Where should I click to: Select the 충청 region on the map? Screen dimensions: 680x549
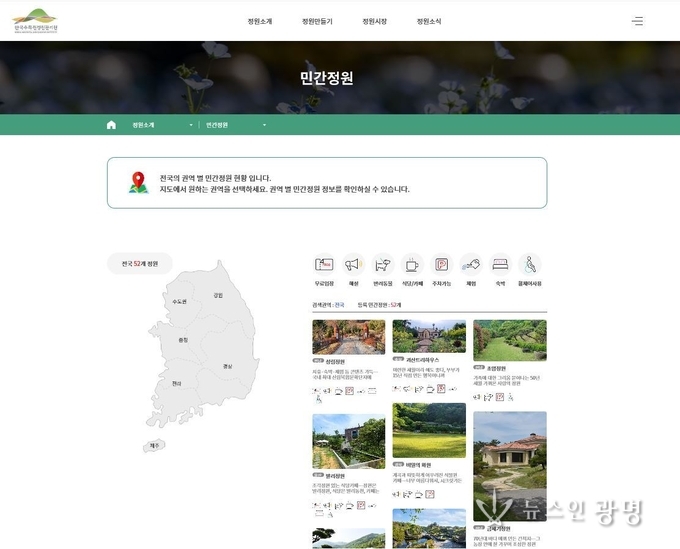[x=183, y=340]
